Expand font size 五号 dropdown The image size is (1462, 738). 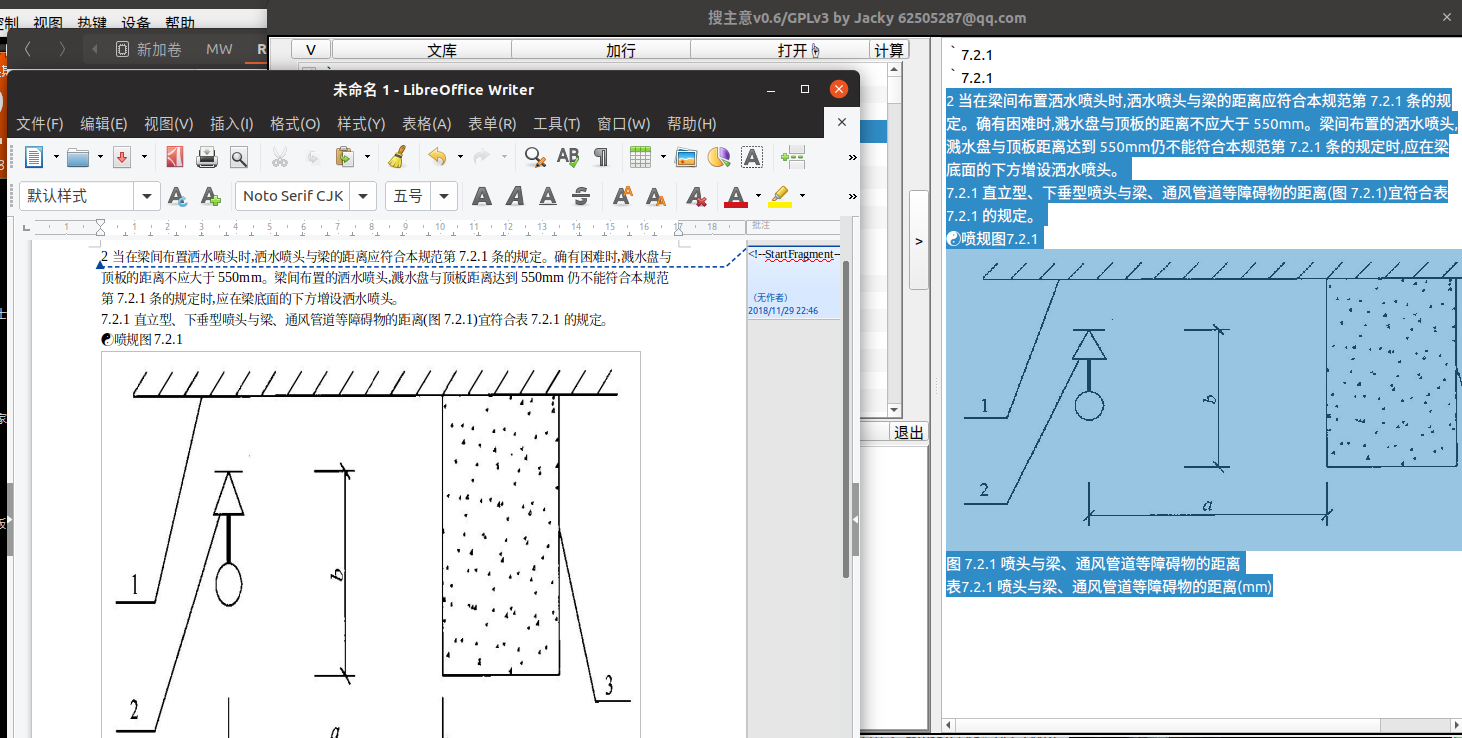(x=445, y=196)
